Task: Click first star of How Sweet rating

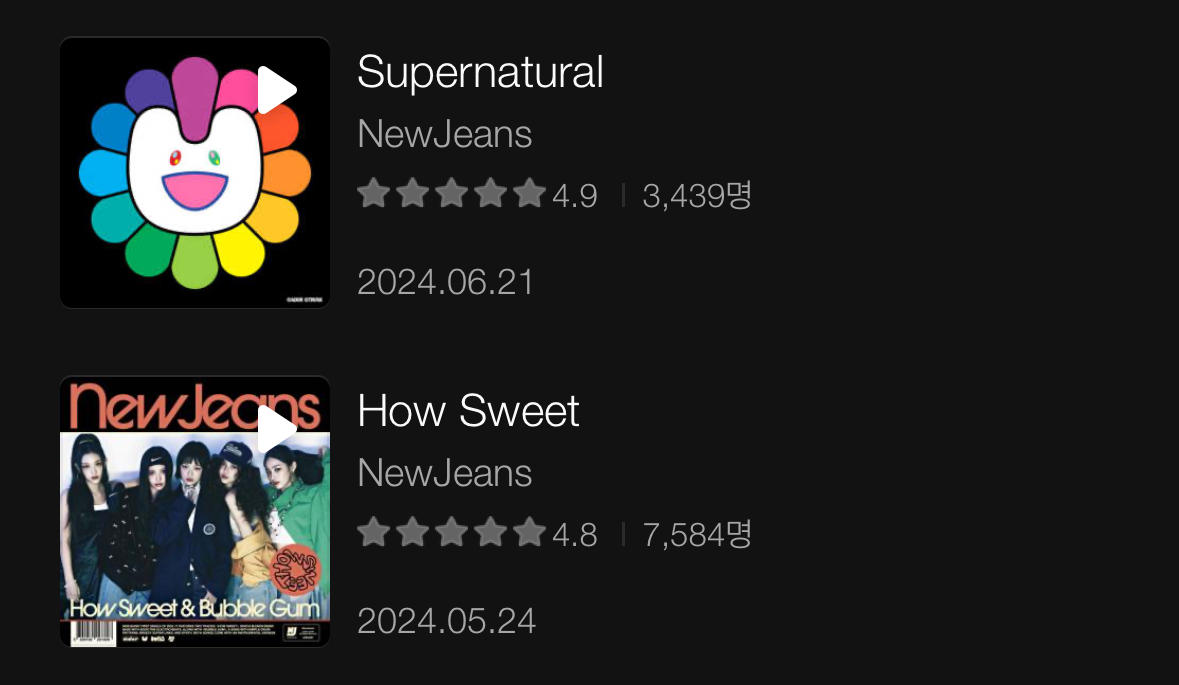Action: coord(373,533)
